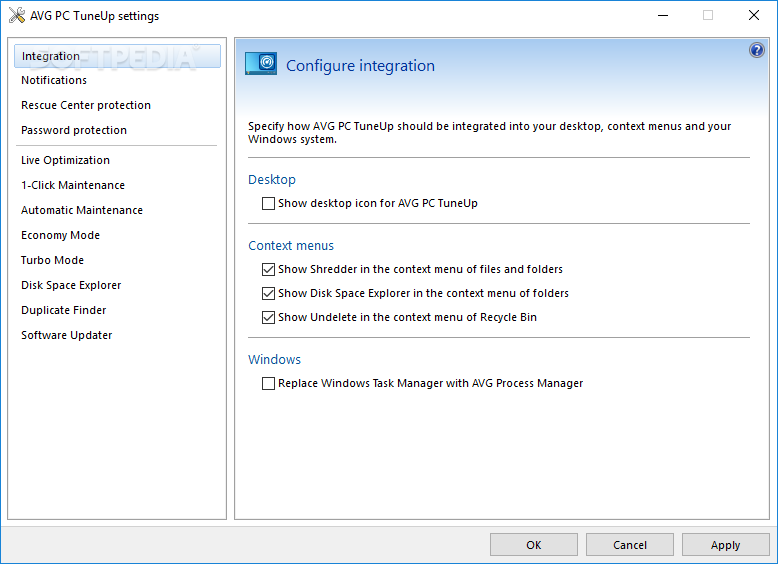Open Disk Space Explorer settings

pos(71,285)
